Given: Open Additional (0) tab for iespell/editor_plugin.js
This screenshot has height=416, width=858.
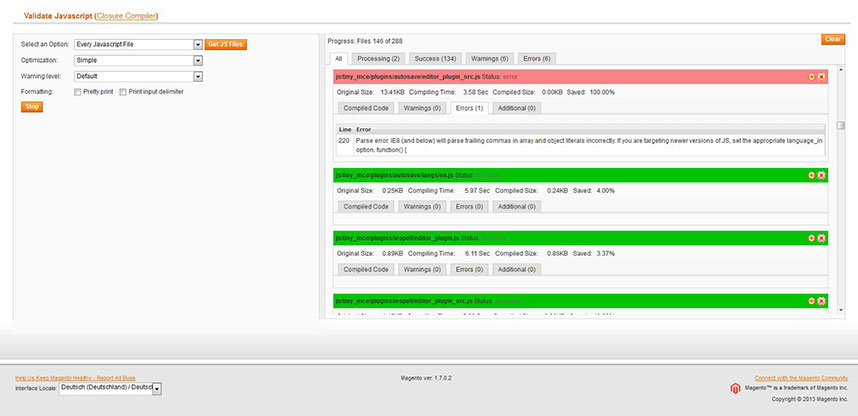Looking at the screenshot, I should pos(517,270).
